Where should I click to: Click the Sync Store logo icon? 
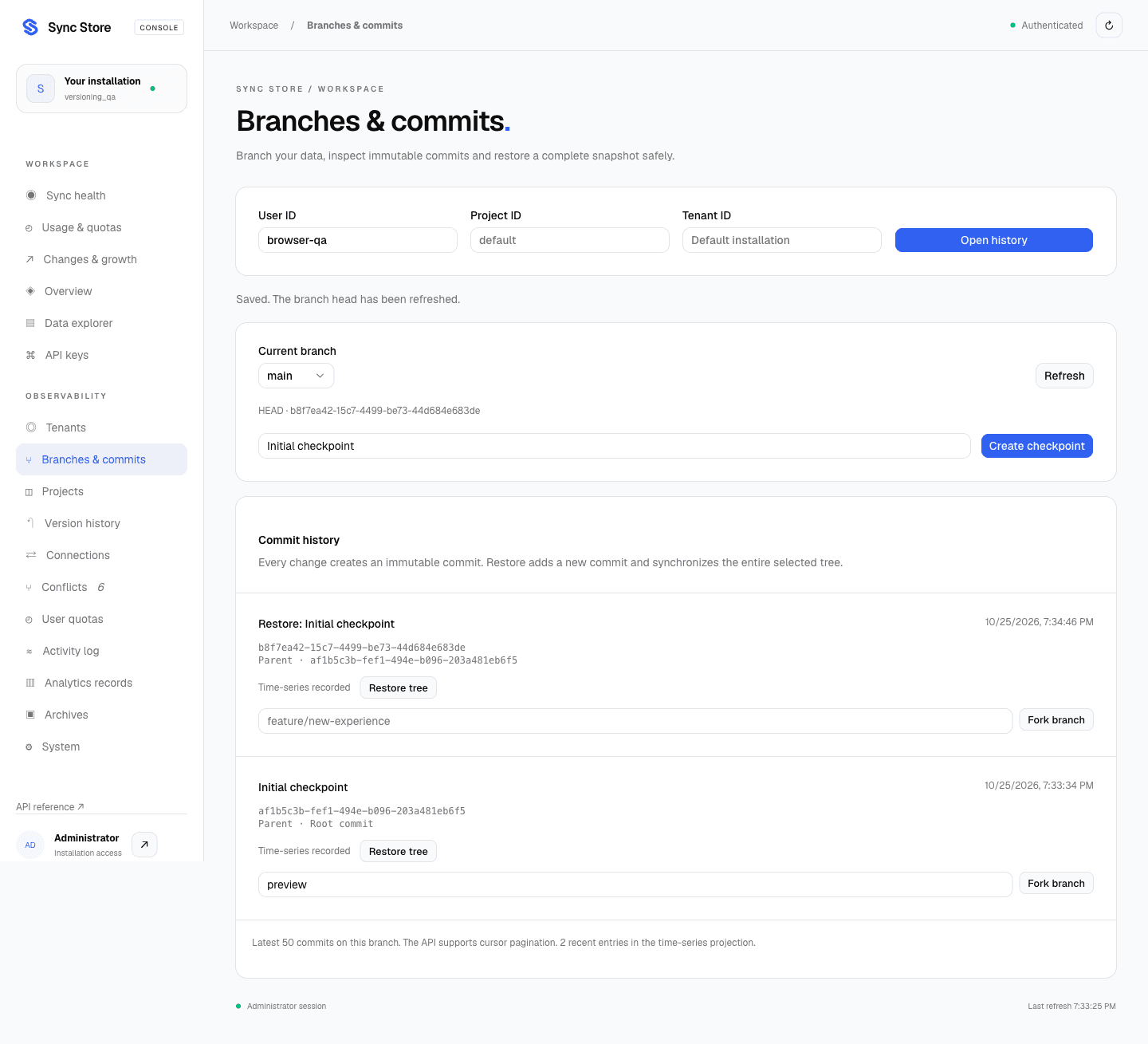tap(30, 27)
